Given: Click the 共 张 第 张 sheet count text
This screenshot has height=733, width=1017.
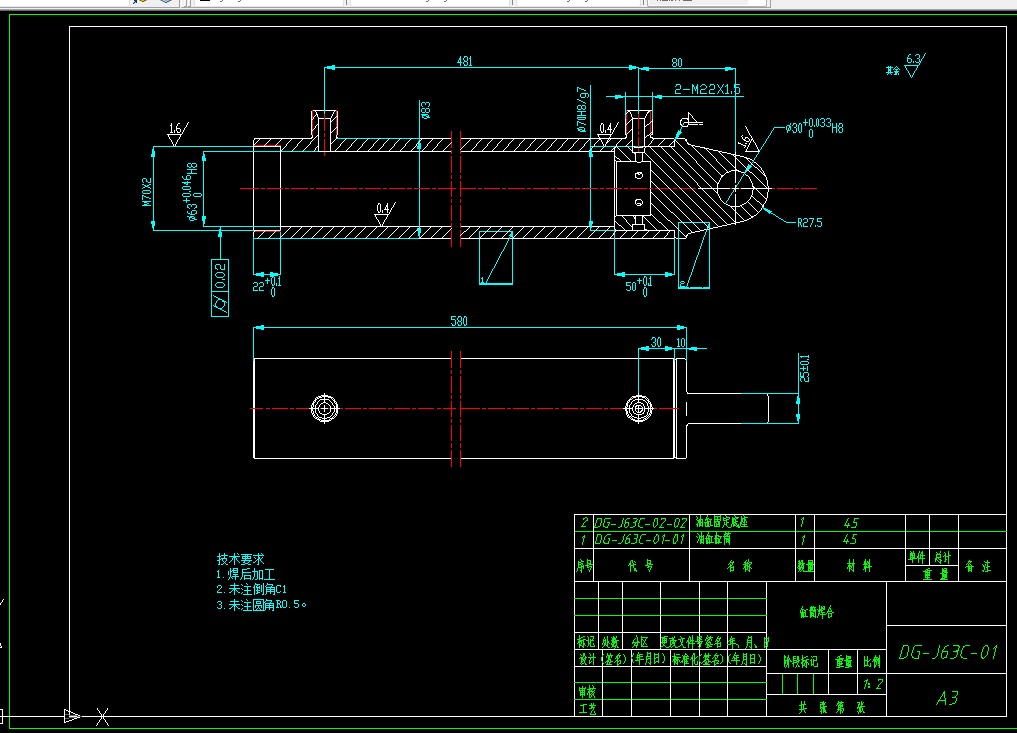Looking at the screenshot, I should [832, 708].
